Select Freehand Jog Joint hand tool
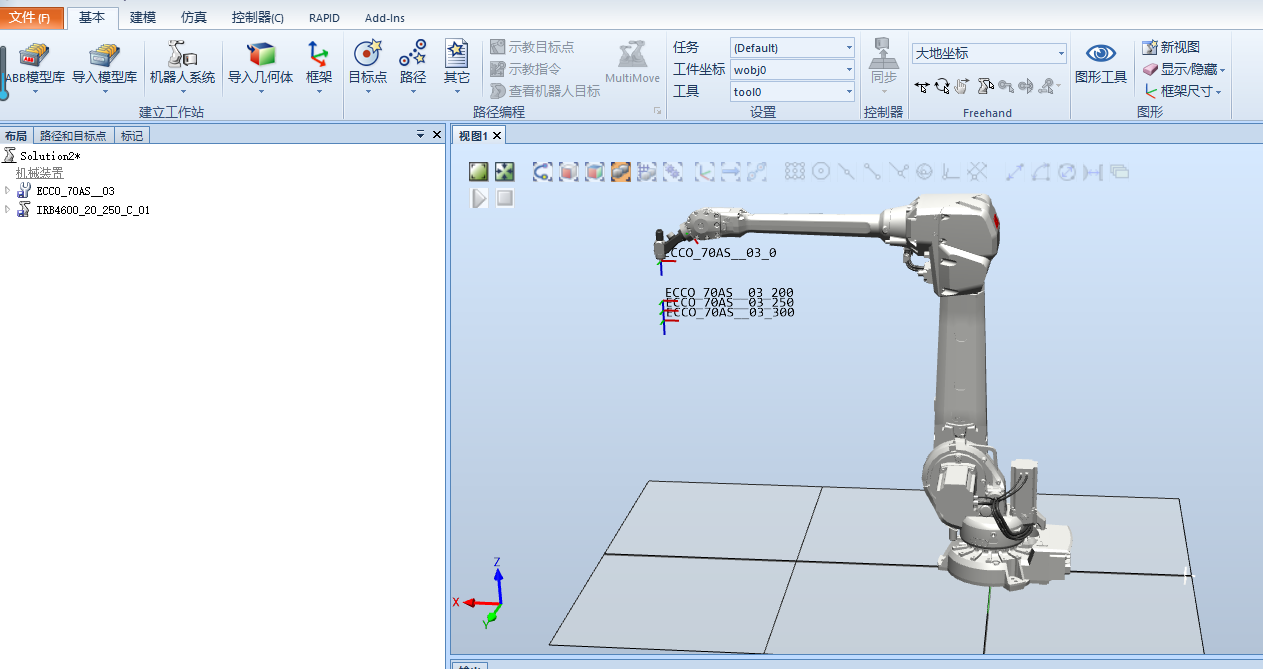This screenshot has width=1263, height=669. [x=962, y=87]
